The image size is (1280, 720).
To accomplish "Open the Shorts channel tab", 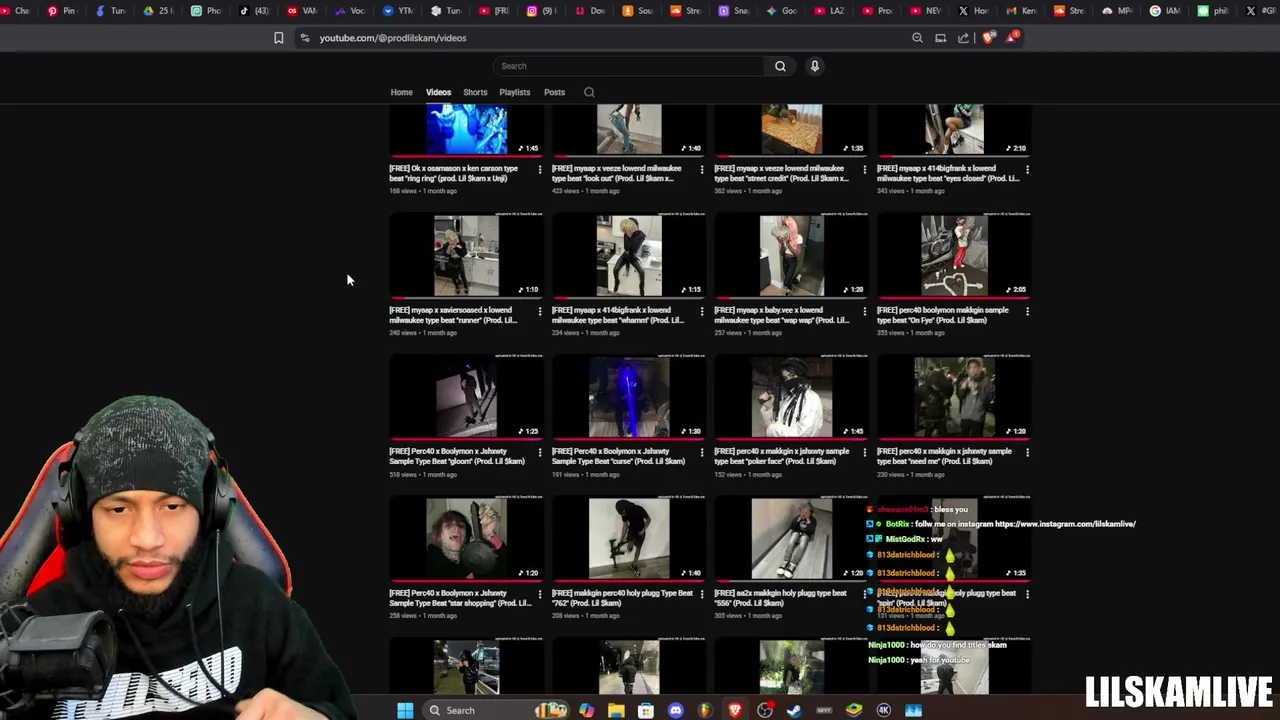I will click(475, 92).
